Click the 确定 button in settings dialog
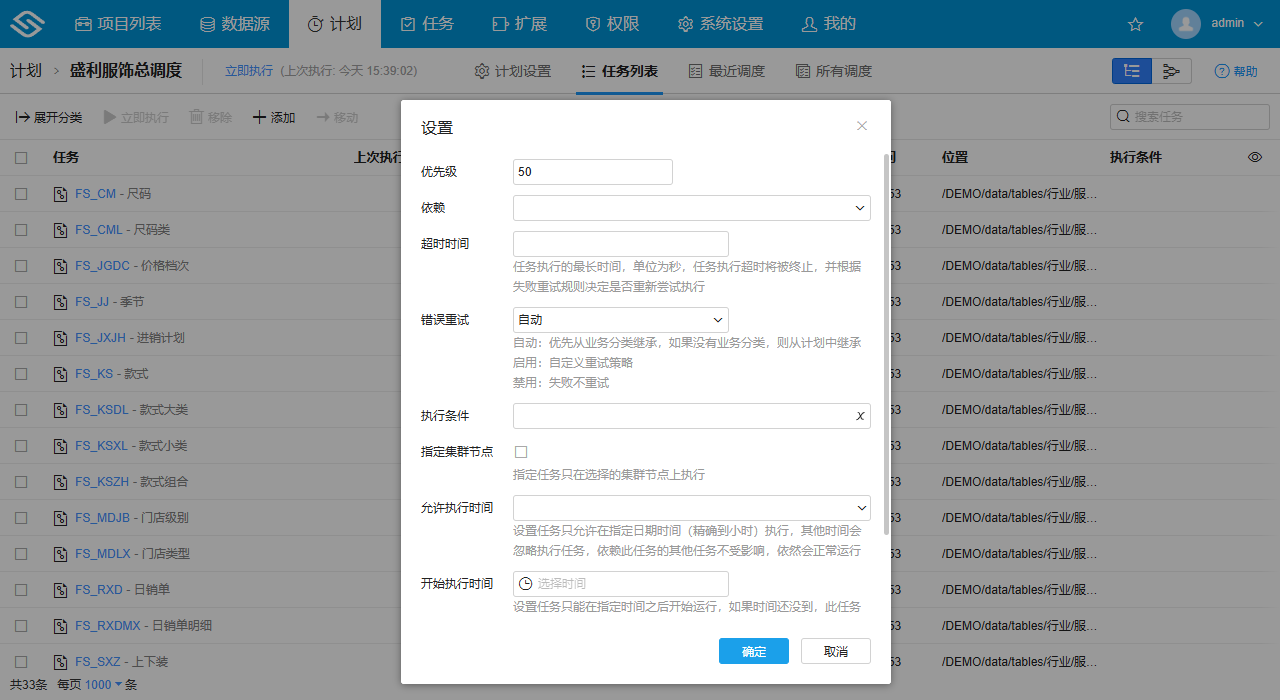This screenshot has height=700, width=1280. [x=753, y=650]
